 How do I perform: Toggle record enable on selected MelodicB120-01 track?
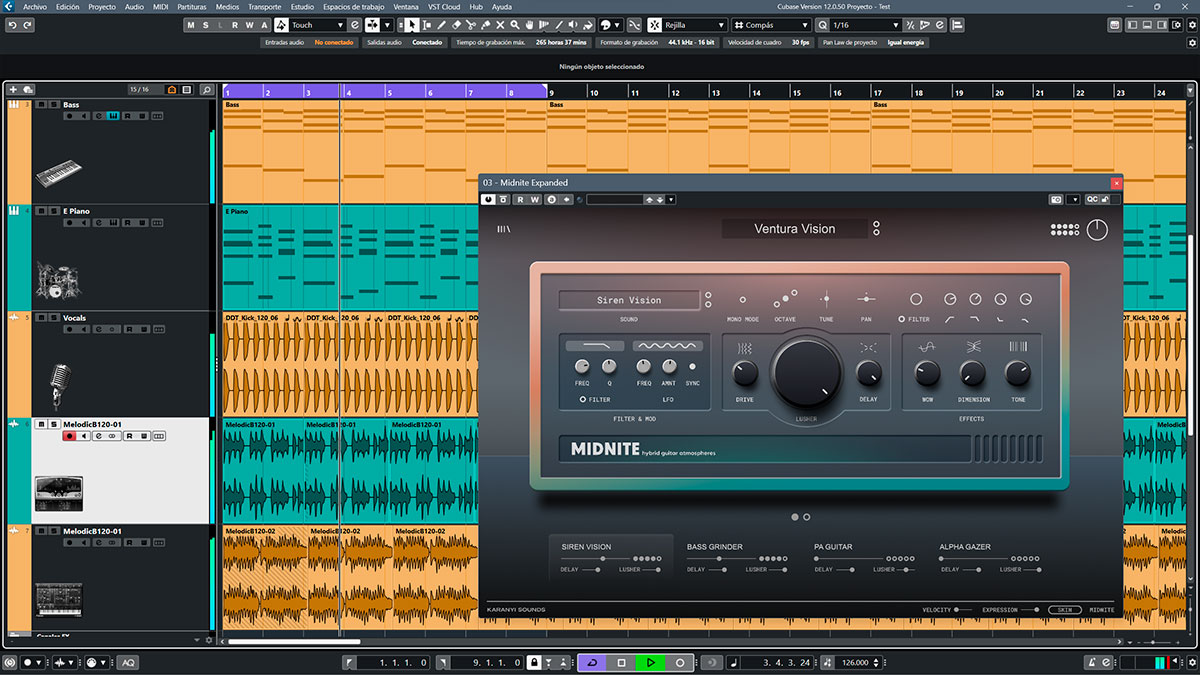pyautogui.click(x=69, y=436)
